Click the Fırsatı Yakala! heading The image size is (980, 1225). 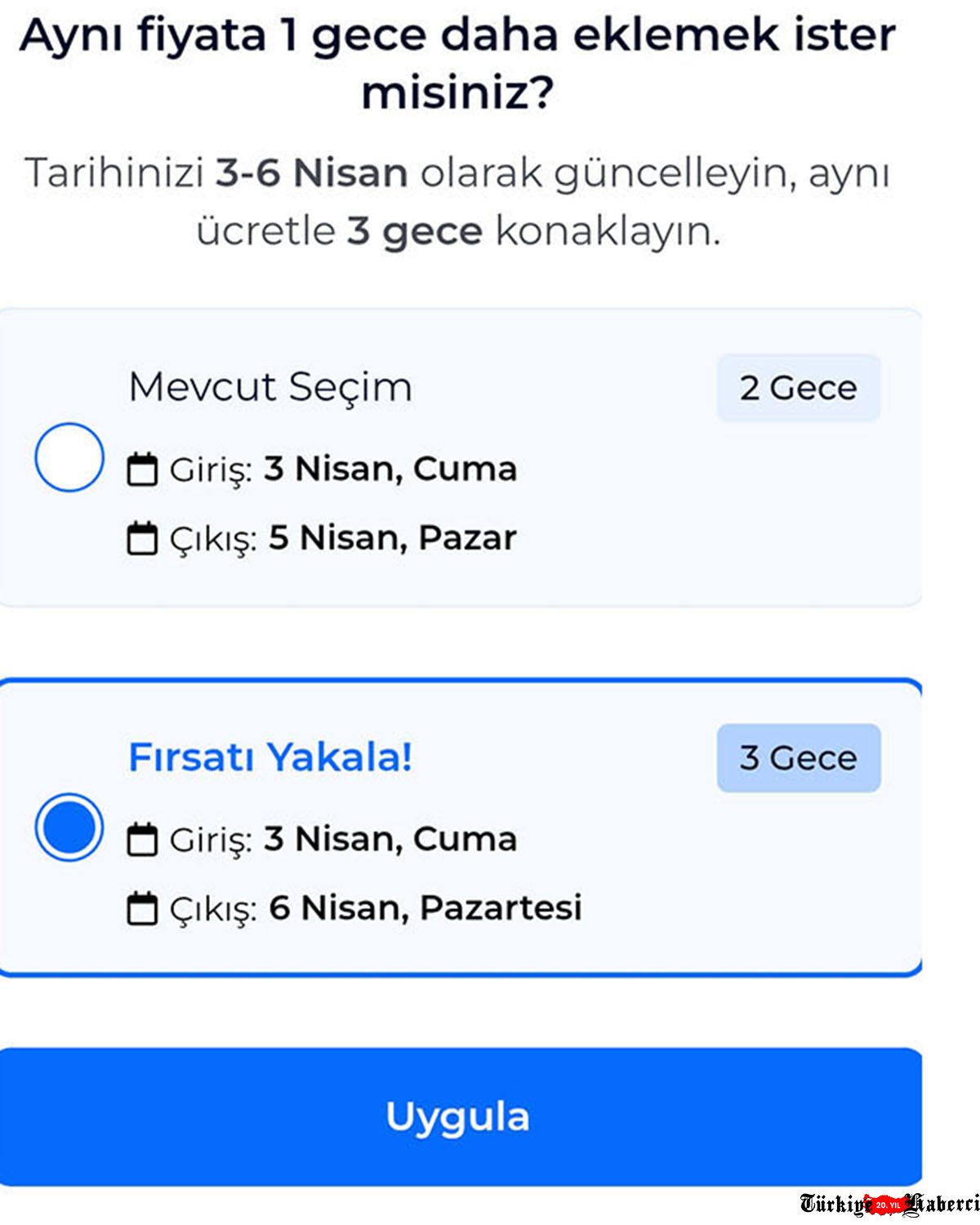pos(270,757)
